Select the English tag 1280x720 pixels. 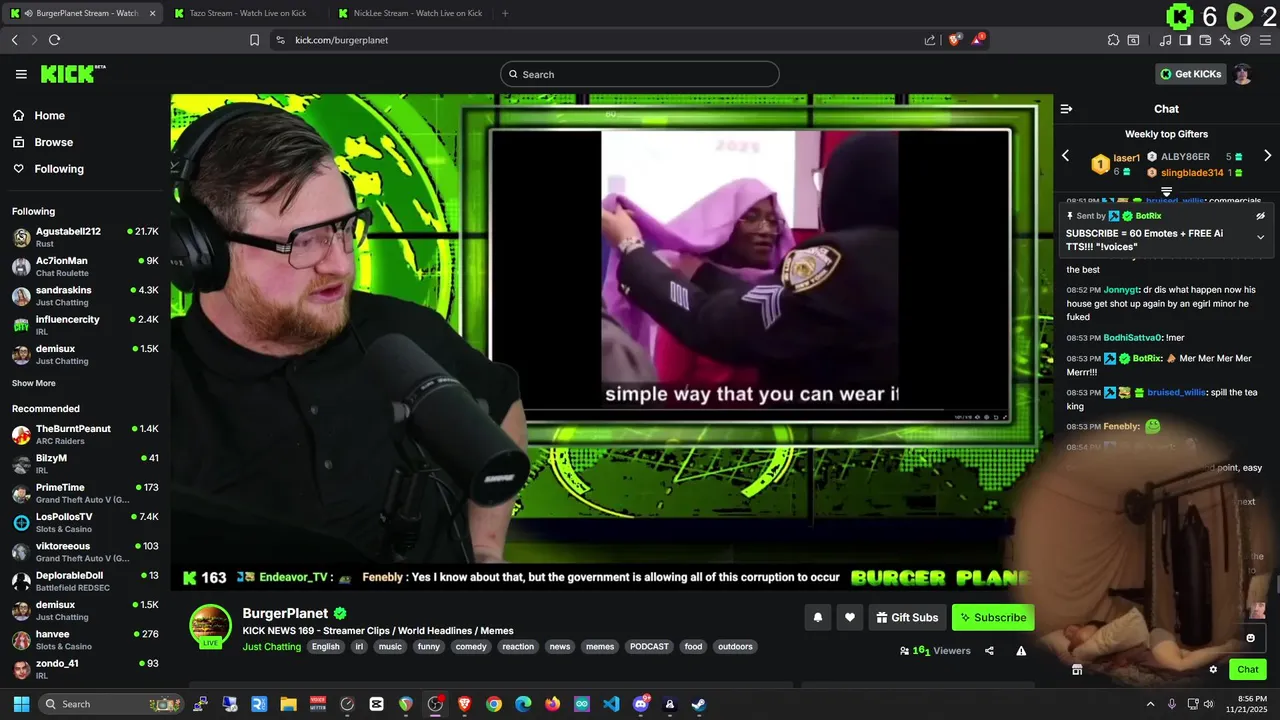point(325,647)
